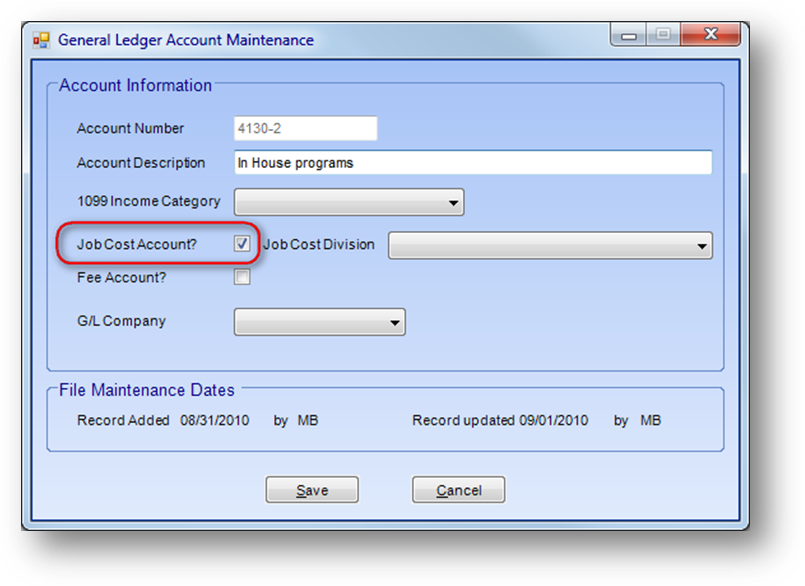Image resolution: width=805 pixels, height=586 pixels.
Task: Close the General Ledger Account Maintenance window
Action: point(711,34)
